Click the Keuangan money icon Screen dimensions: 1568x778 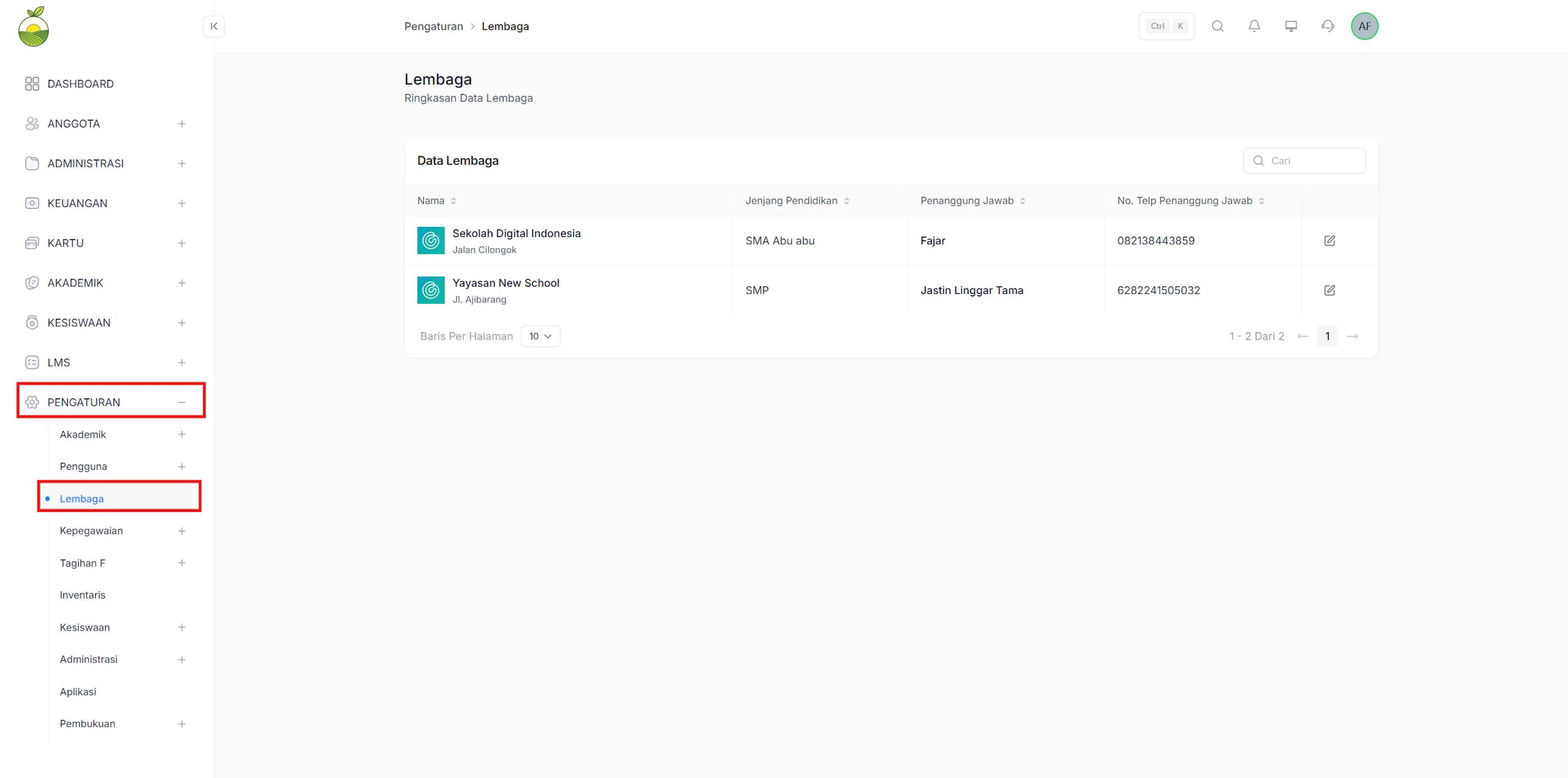tap(32, 203)
